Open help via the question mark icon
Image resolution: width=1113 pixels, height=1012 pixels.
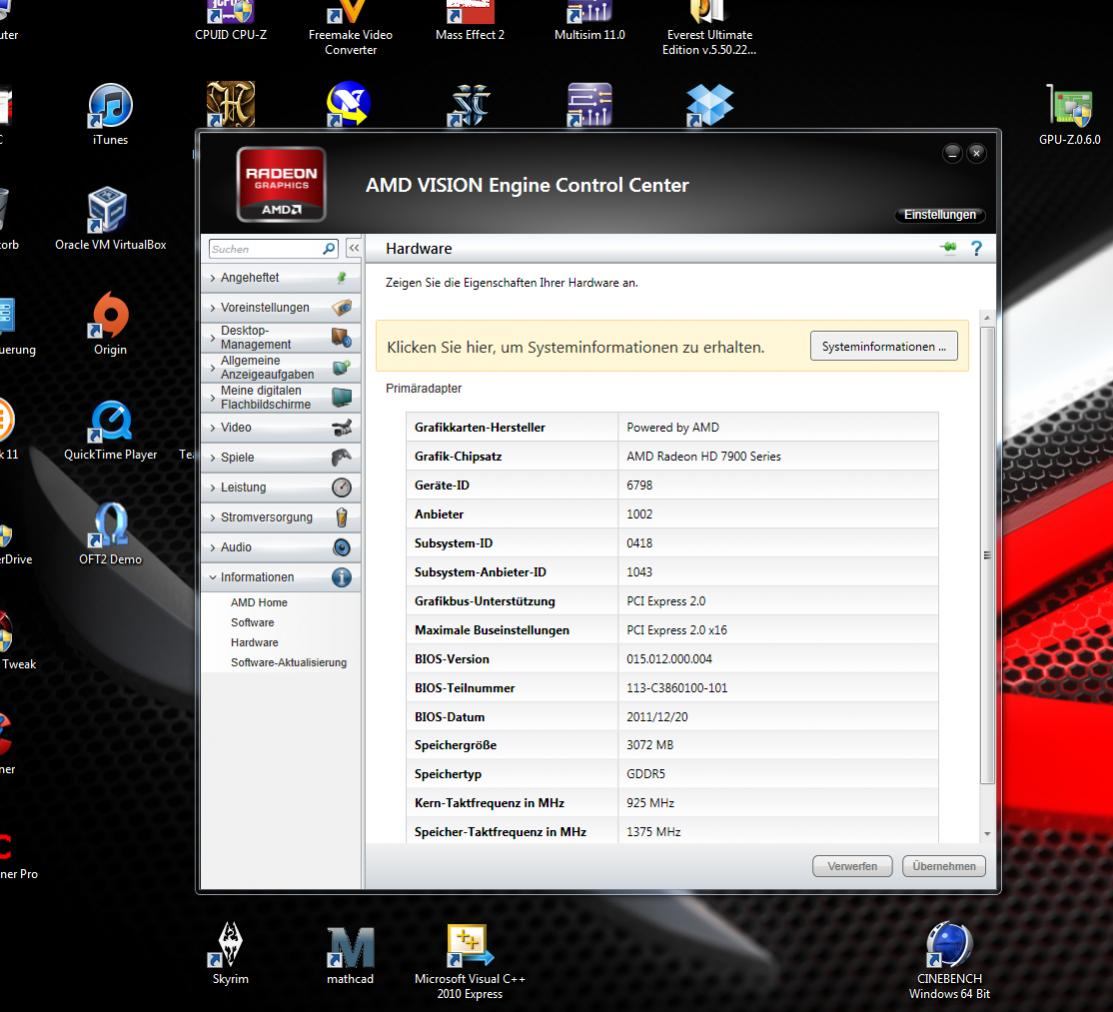coord(977,248)
